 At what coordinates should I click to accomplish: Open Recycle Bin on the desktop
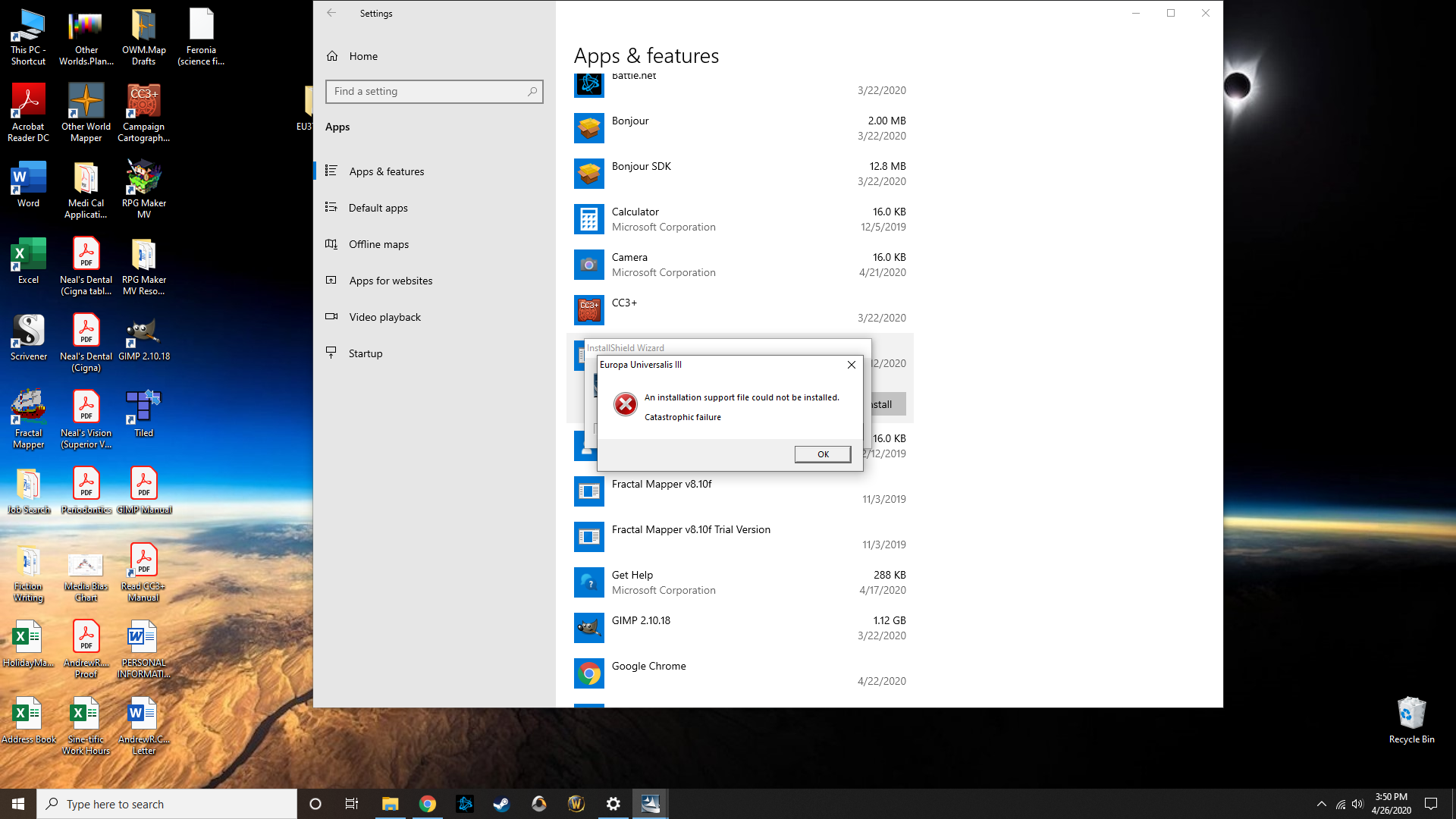pos(1411,720)
